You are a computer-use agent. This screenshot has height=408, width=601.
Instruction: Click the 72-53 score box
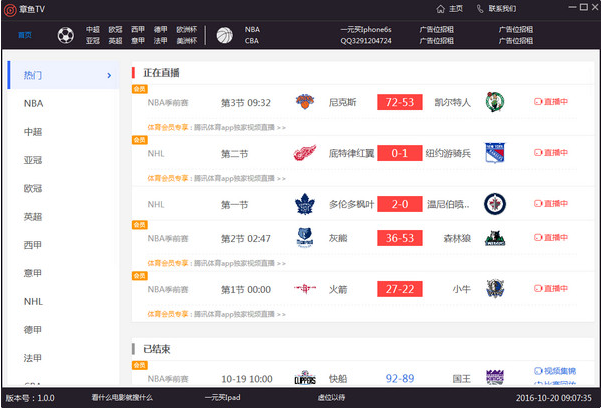[x=400, y=102]
